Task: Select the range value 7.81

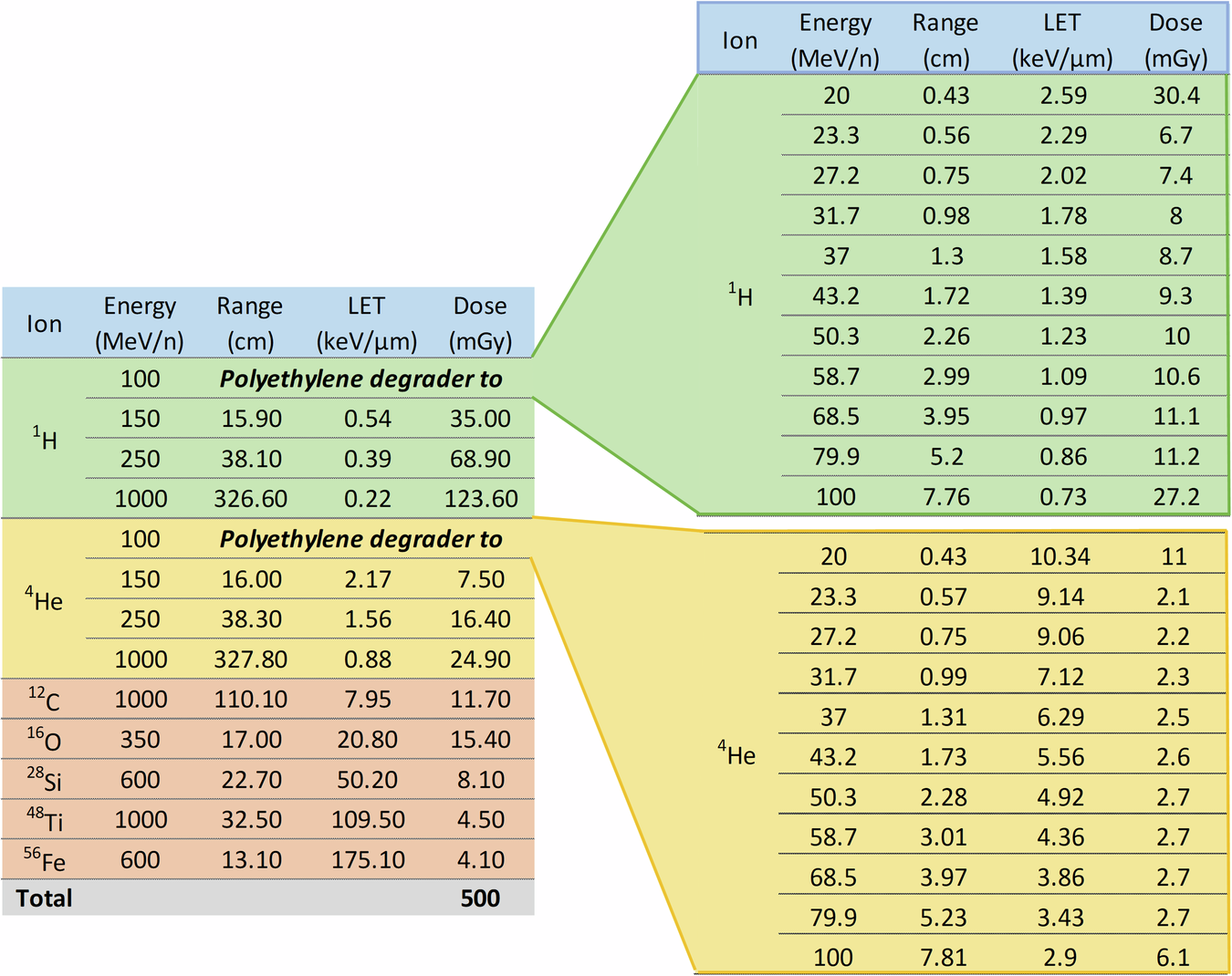Action: point(944,957)
